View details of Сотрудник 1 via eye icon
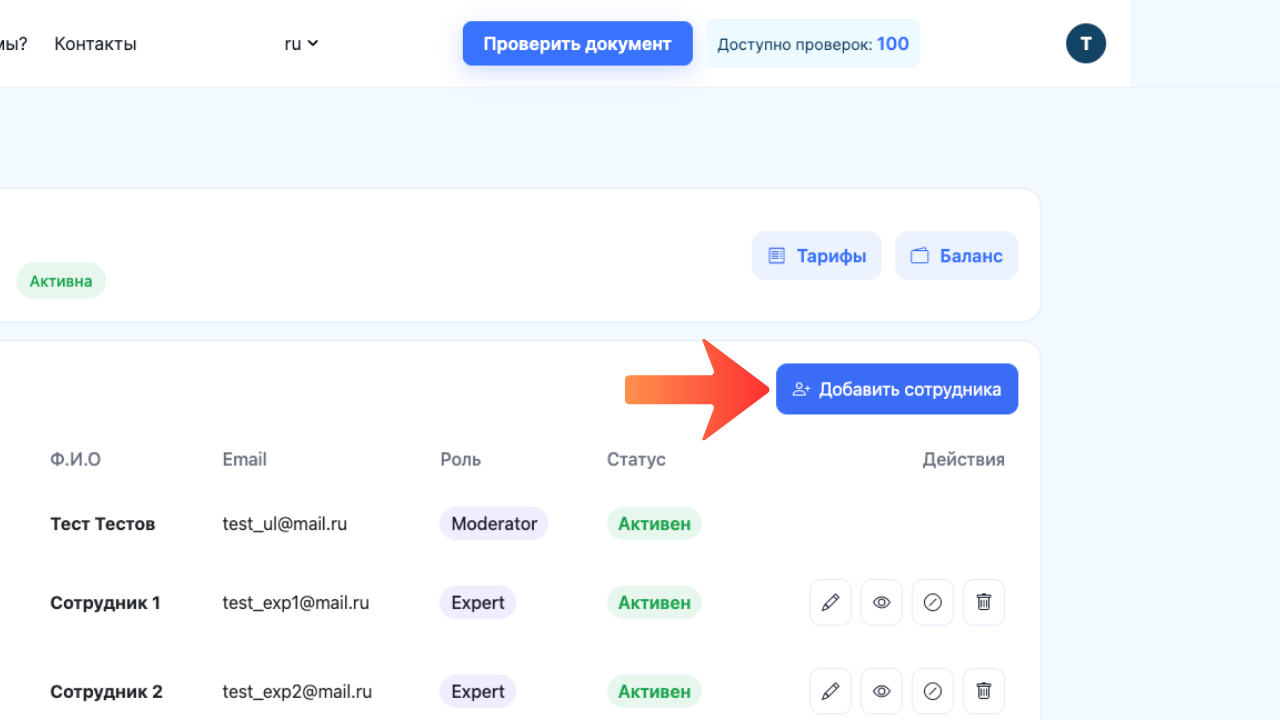The height and width of the screenshot is (720, 1280). coord(881,602)
